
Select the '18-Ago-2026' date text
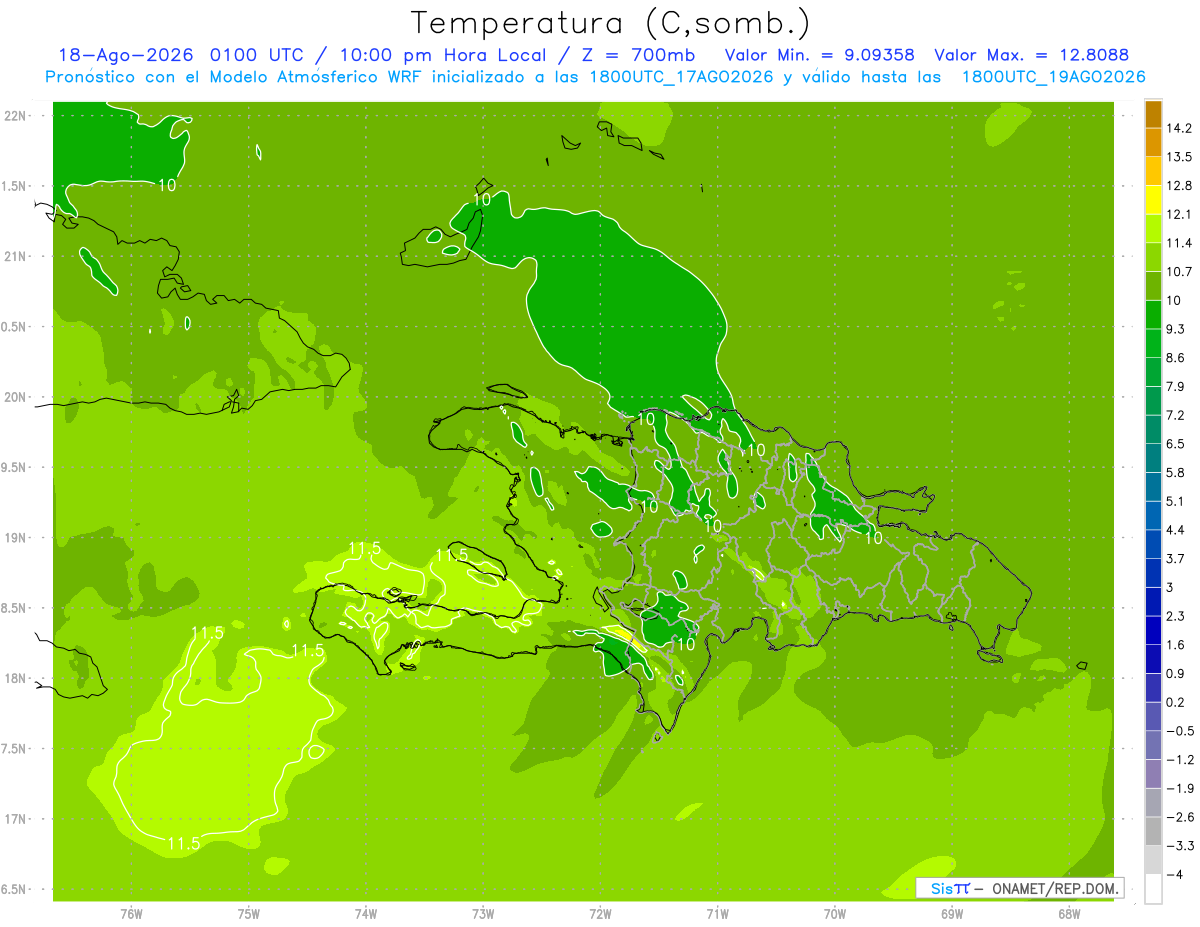pos(127,55)
